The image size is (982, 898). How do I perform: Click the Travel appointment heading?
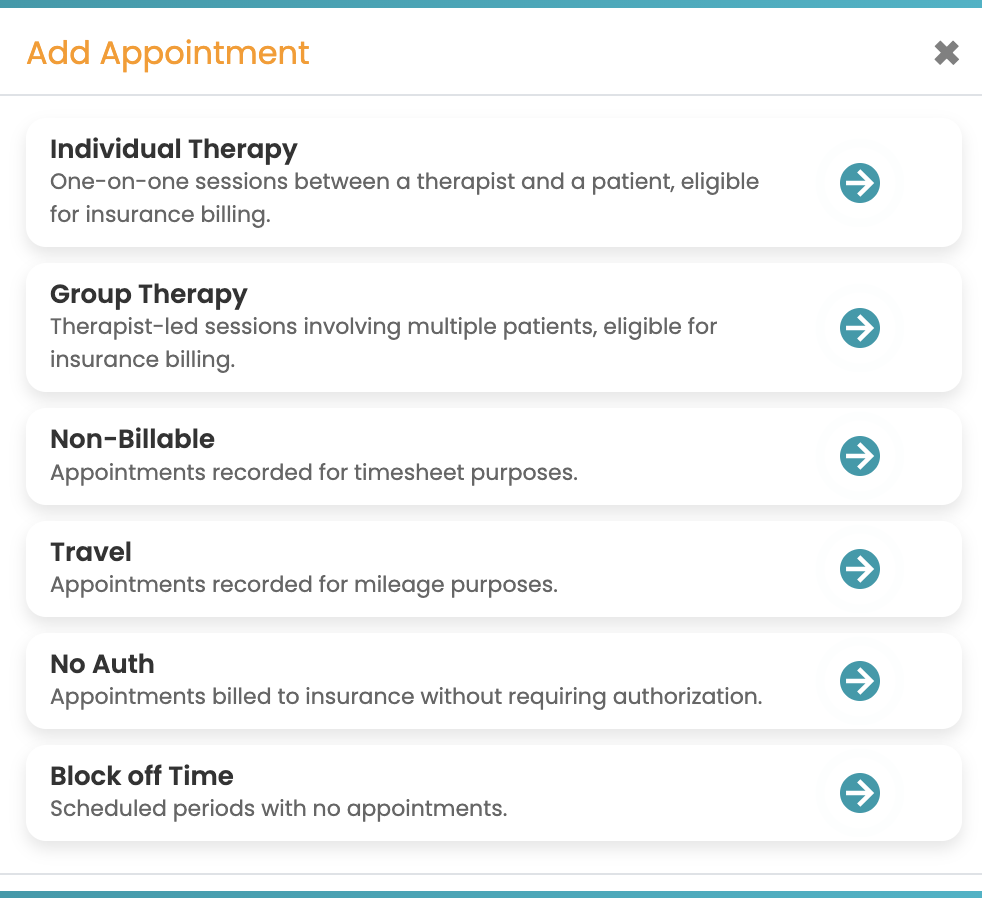pyautogui.click(x=91, y=552)
